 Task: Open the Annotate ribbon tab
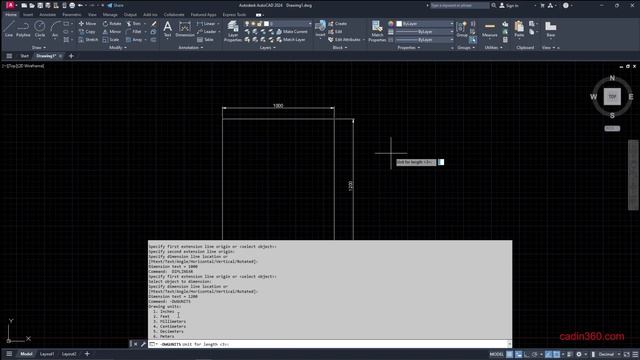[x=47, y=15]
